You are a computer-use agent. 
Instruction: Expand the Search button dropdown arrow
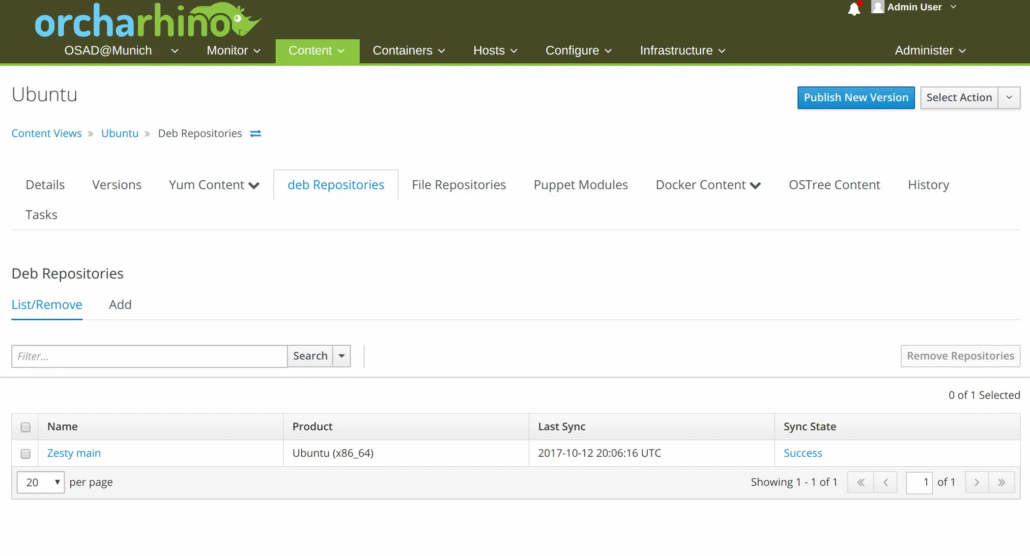tap(342, 356)
